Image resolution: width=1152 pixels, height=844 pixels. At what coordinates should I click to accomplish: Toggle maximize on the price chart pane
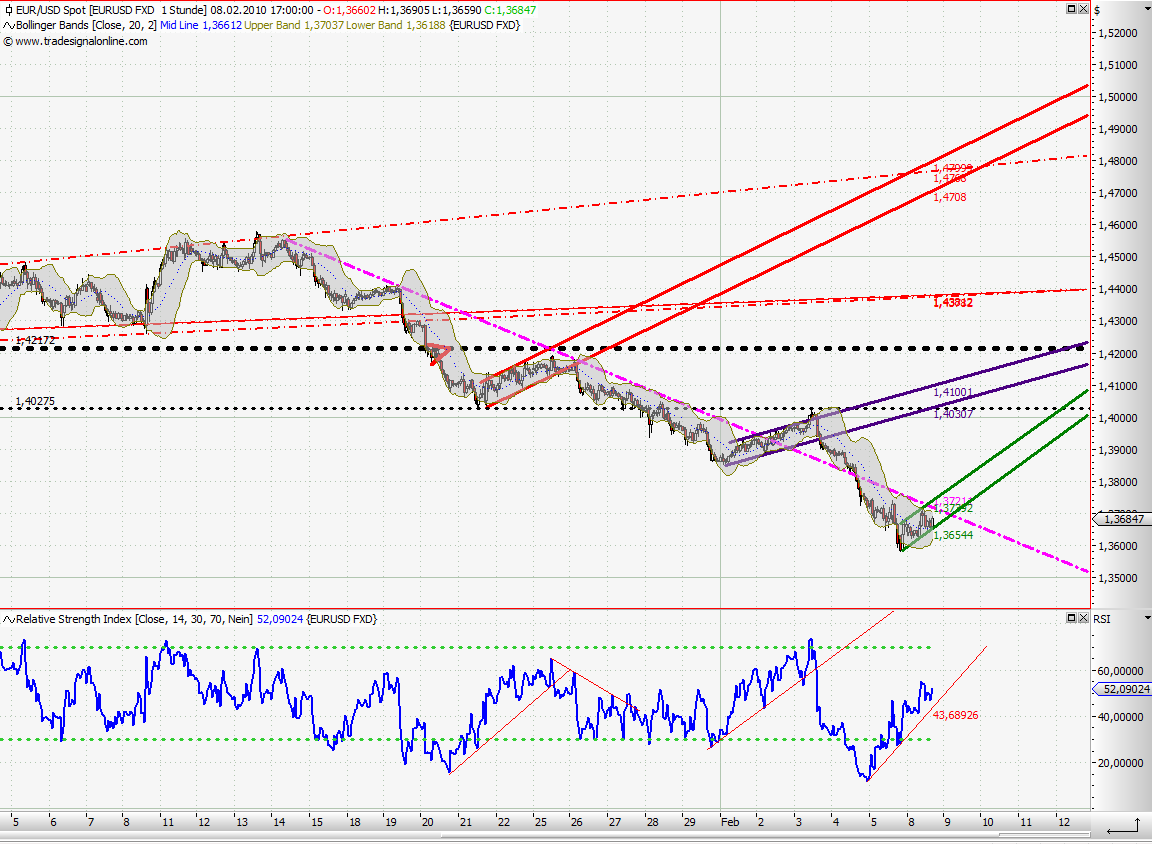pyautogui.click(x=1070, y=8)
